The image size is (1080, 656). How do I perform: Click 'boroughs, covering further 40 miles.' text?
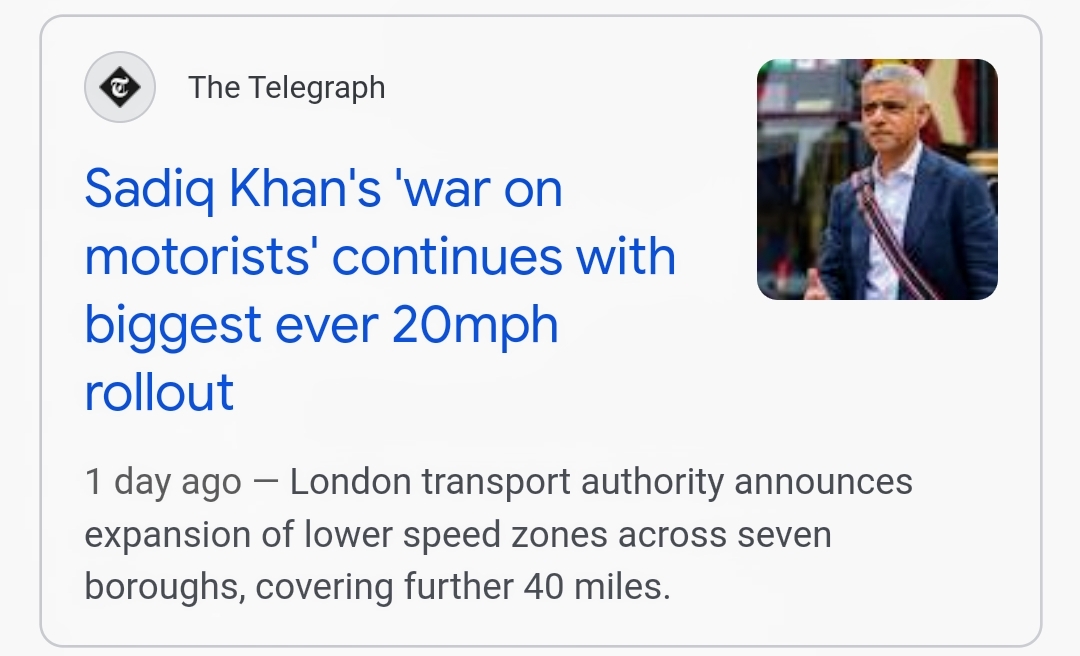click(377, 587)
